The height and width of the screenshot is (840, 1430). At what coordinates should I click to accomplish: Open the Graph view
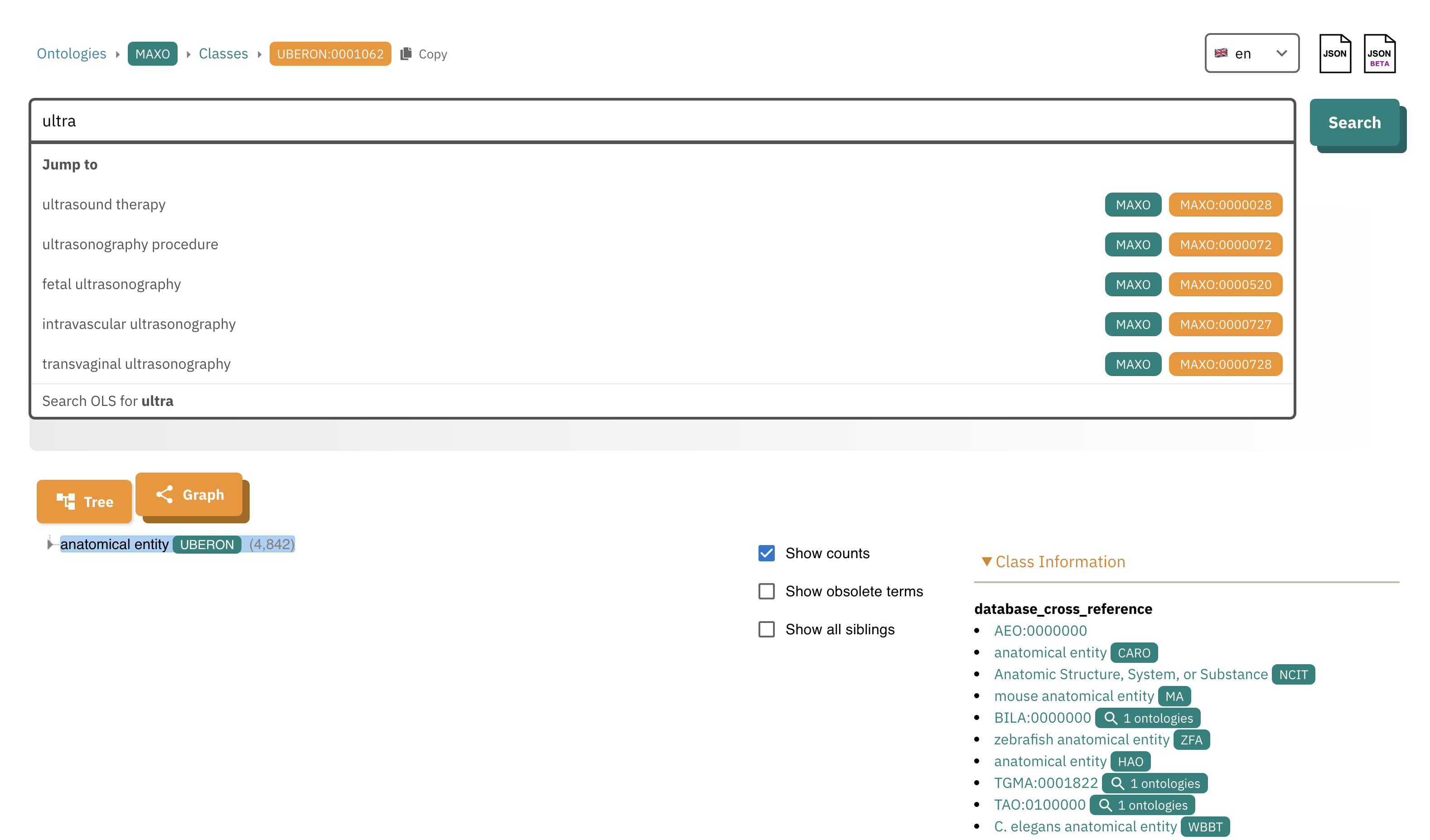click(189, 494)
